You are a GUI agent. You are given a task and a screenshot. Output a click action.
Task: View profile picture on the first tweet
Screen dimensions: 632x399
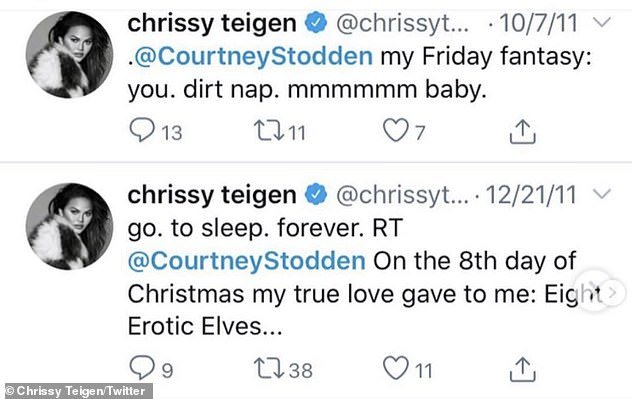pos(69,54)
